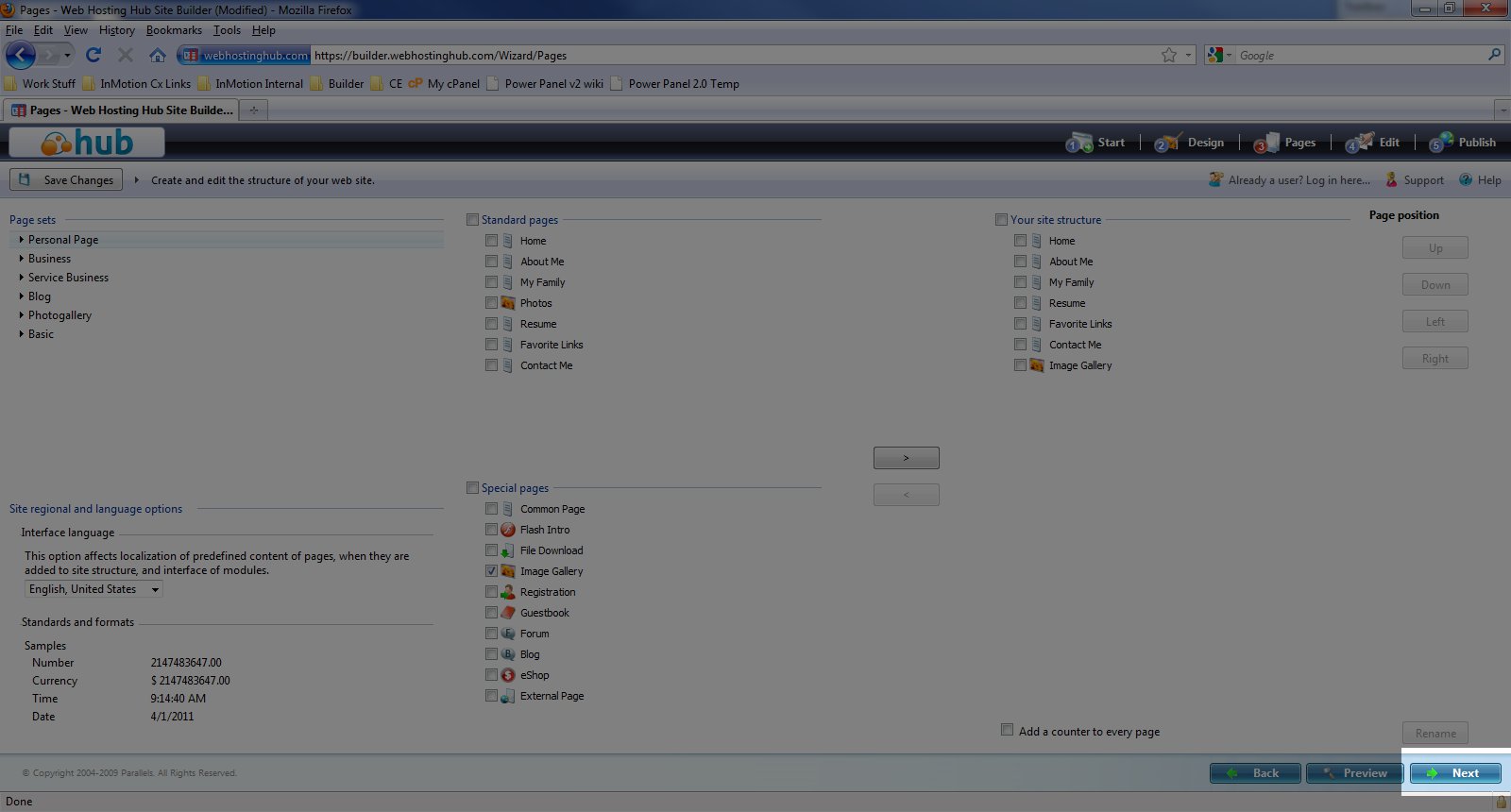Click the Next button
1511x812 pixels.
(x=1454, y=773)
